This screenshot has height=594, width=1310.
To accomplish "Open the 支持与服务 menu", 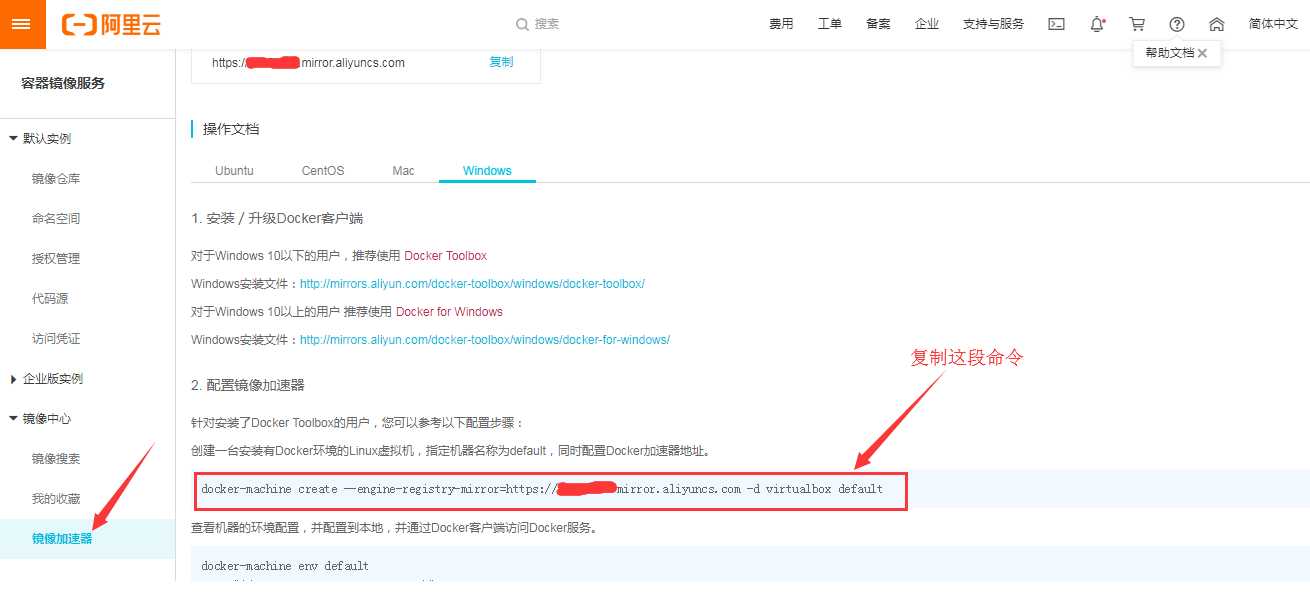I will click(x=993, y=24).
